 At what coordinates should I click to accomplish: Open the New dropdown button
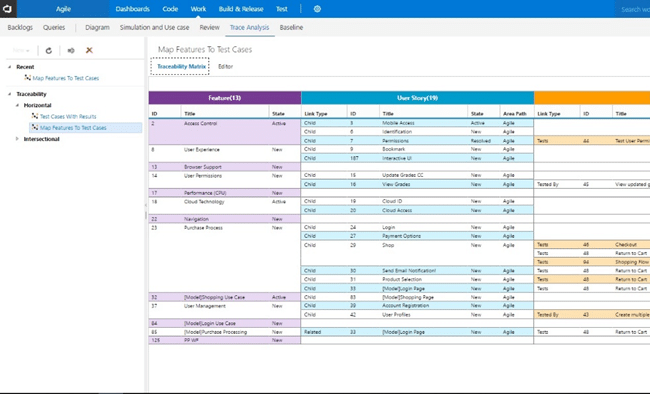[x=21, y=51]
